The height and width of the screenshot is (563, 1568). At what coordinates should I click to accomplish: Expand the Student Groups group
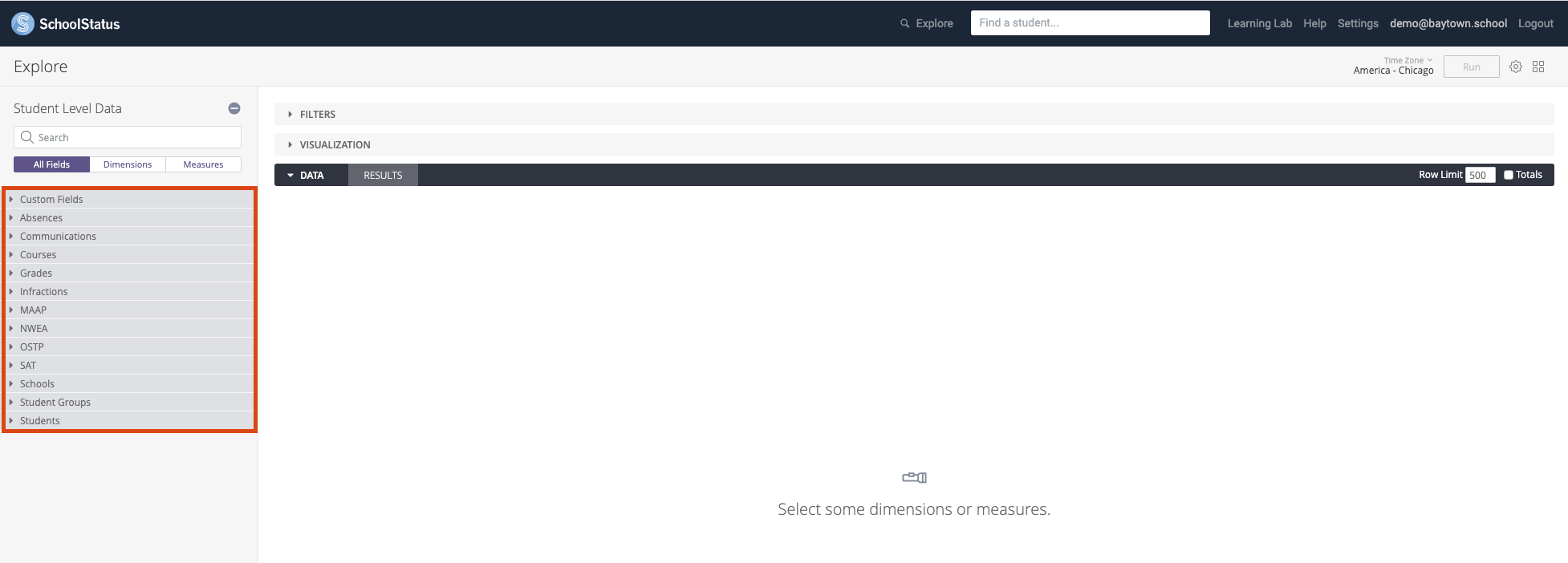(x=129, y=402)
